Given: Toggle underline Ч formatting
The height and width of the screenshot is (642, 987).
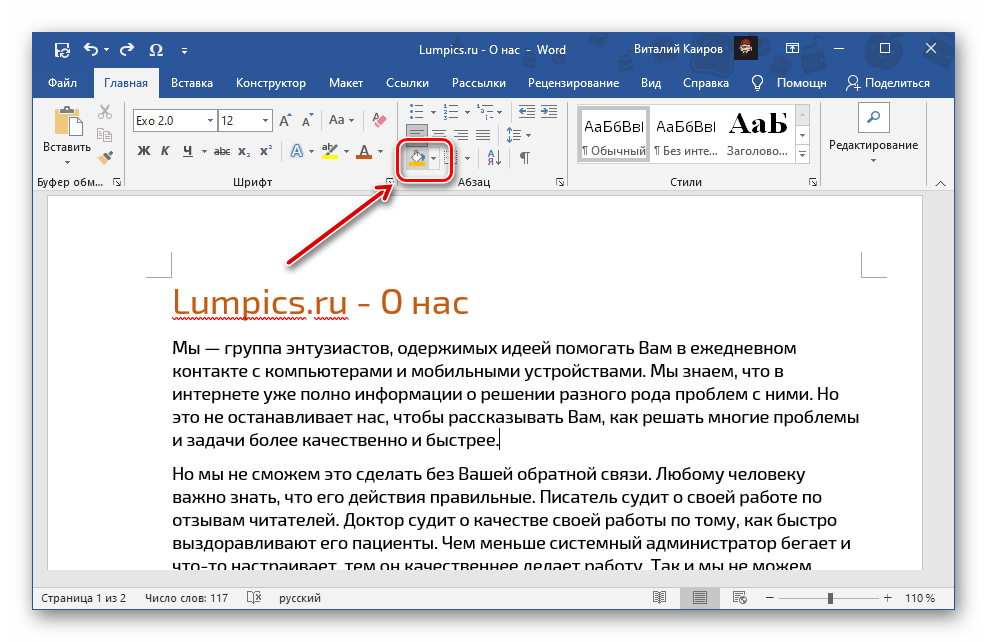Looking at the screenshot, I should pos(187,151).
